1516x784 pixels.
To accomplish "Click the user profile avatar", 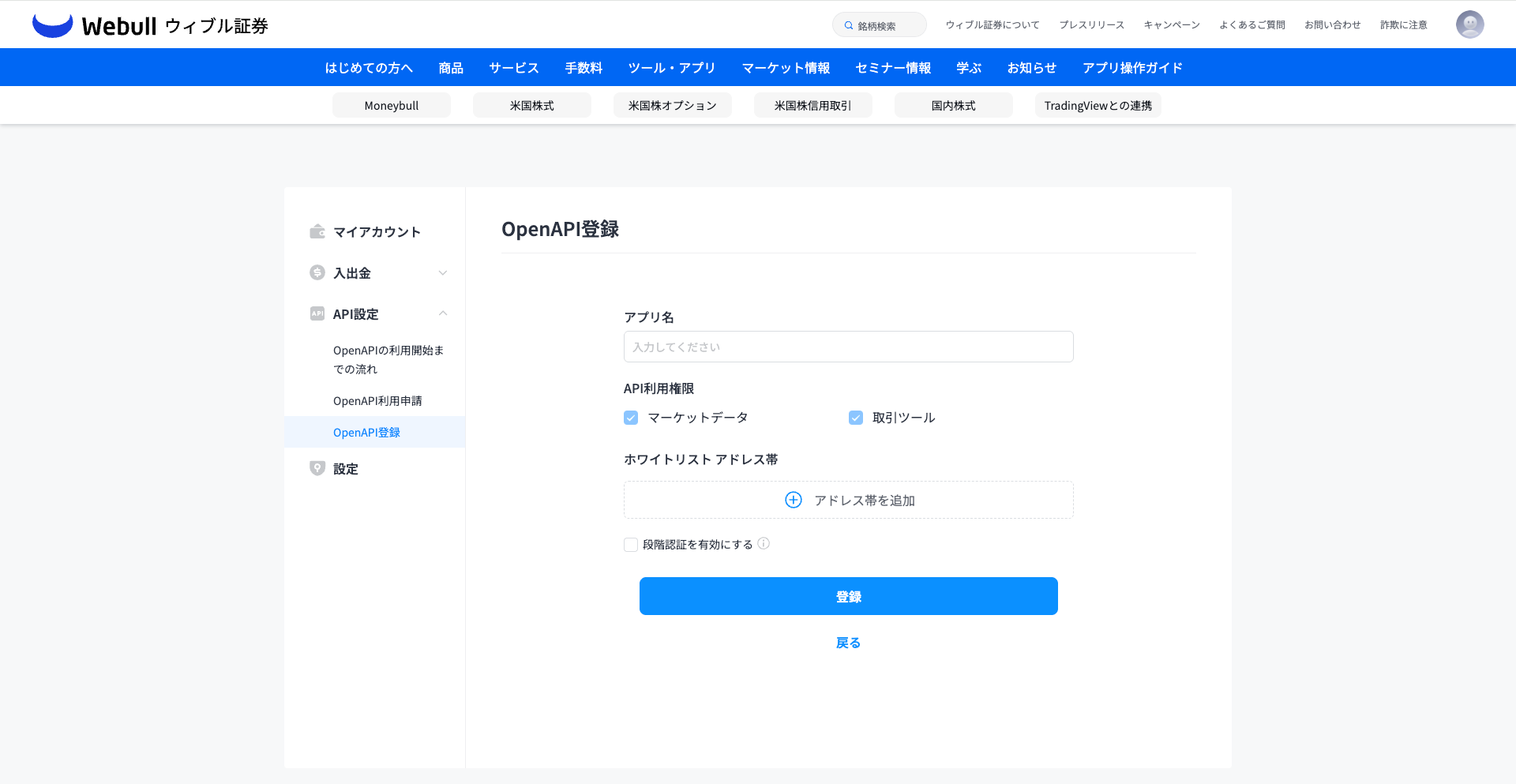I will coord(1469,24).
